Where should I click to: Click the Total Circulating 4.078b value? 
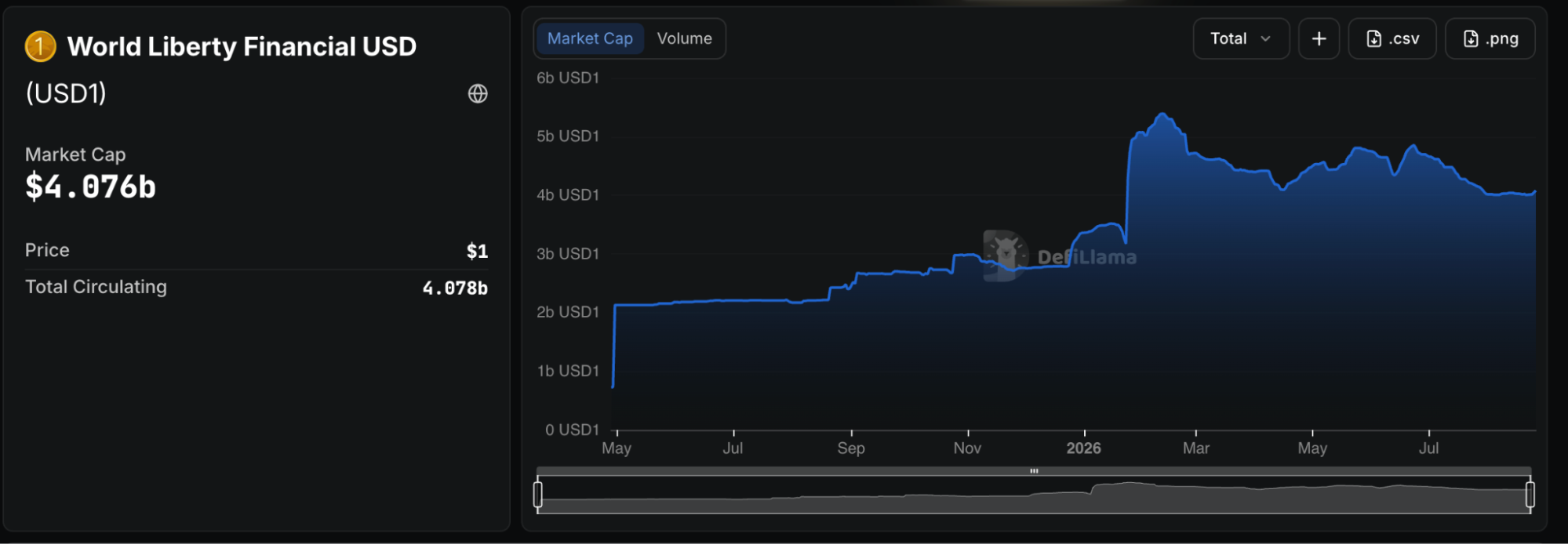(455, 288)
